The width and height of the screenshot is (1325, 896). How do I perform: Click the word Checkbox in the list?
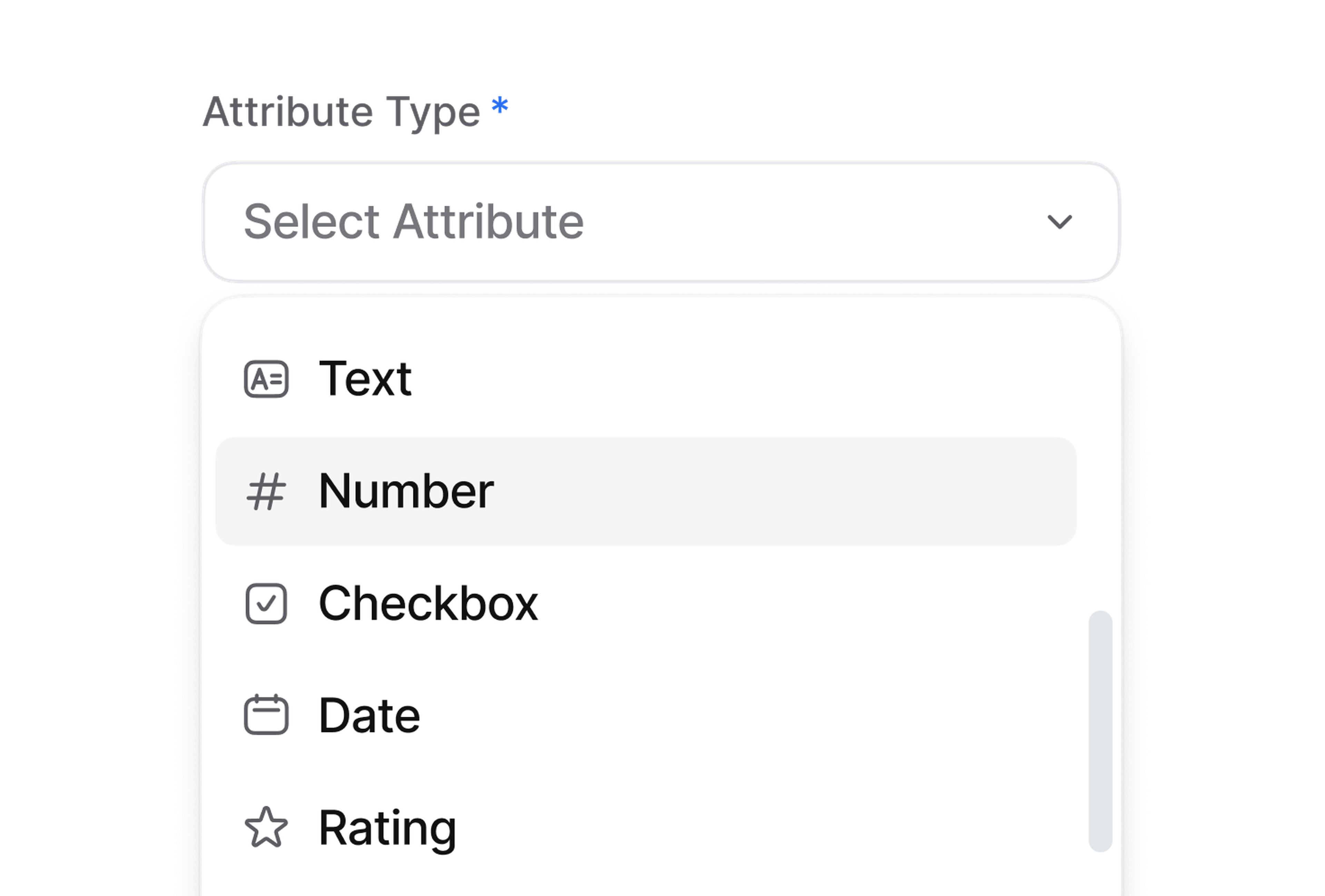pyautogui.click(x=428, y=604)
